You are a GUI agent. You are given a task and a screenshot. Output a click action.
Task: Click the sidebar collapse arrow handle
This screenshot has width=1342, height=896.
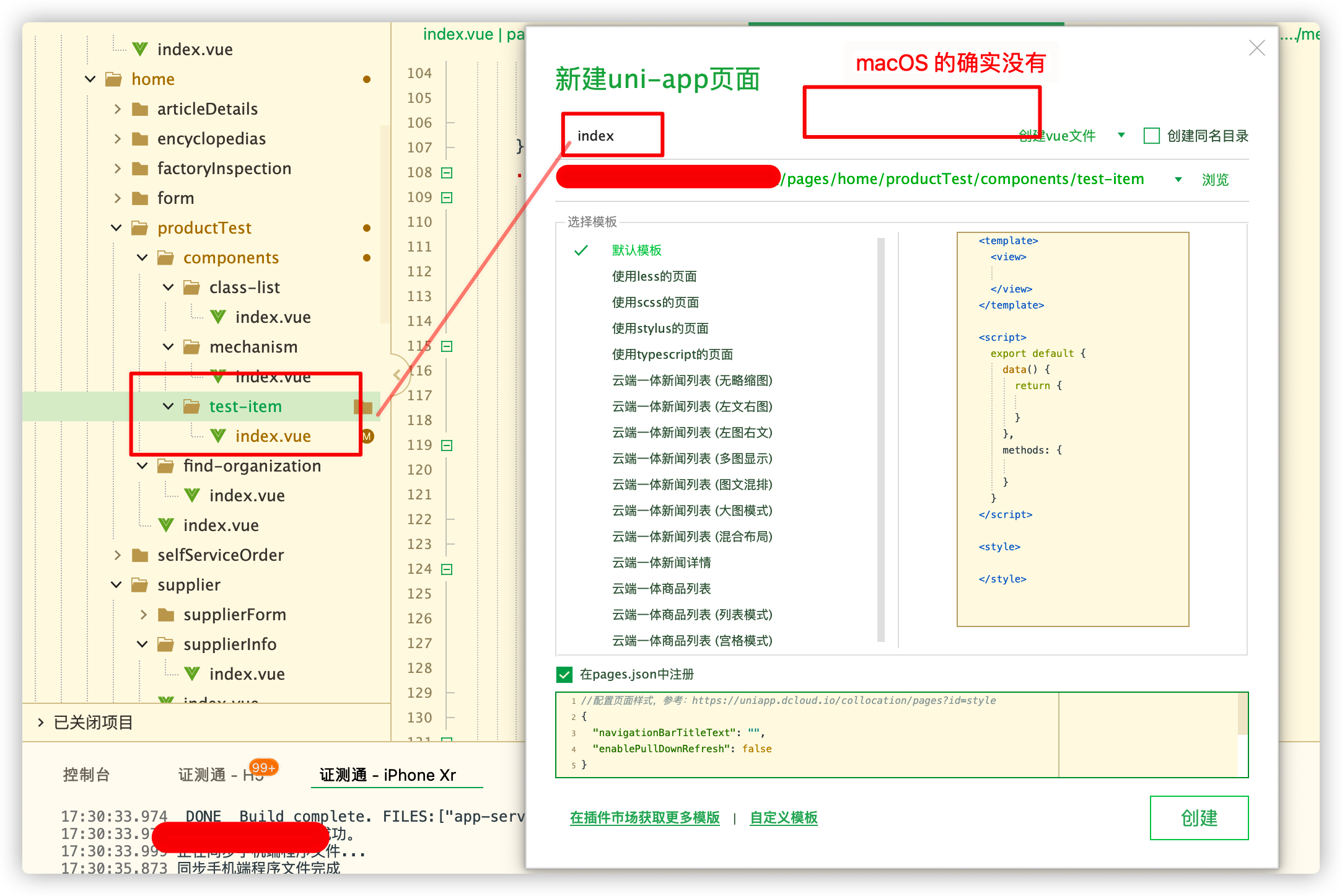[397, 374]
